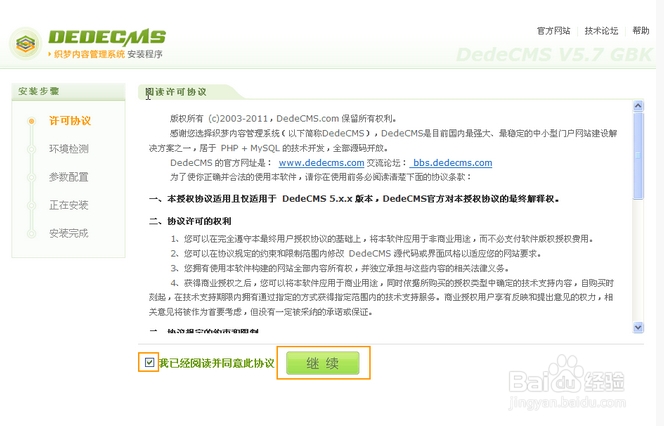Image resolution: width=664 pixels, height=426 pixels.
Task: Click the 织梦内容管理系统 subtitle text
Action: [x=89, y=54]
